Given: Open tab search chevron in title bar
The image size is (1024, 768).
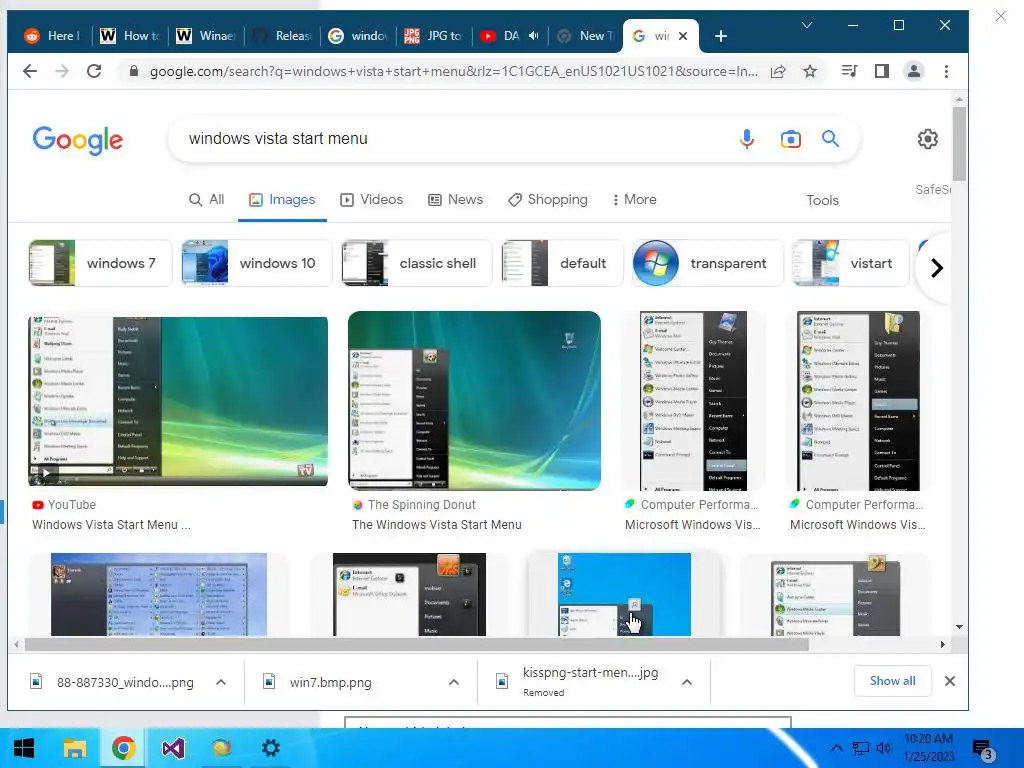Looking at the screenshot, I should point(807,25).
